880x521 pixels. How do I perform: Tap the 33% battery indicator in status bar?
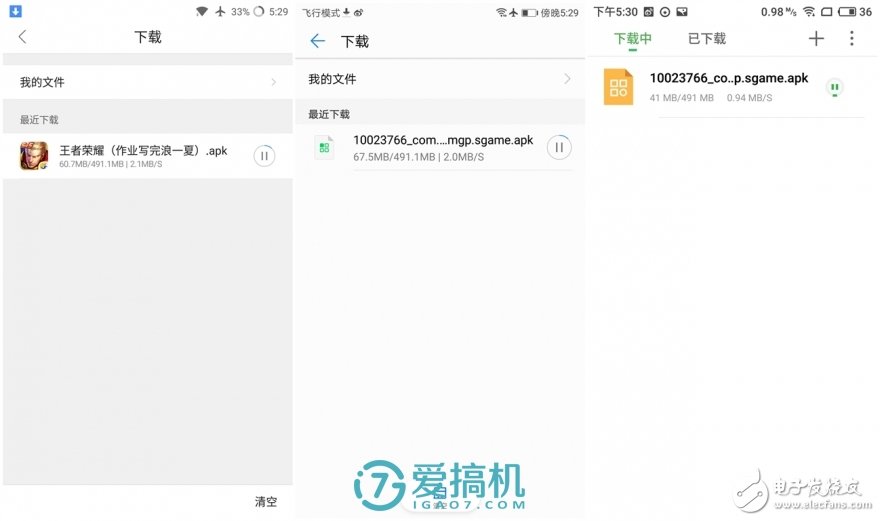pyautogui.click(x=240, y=12)
